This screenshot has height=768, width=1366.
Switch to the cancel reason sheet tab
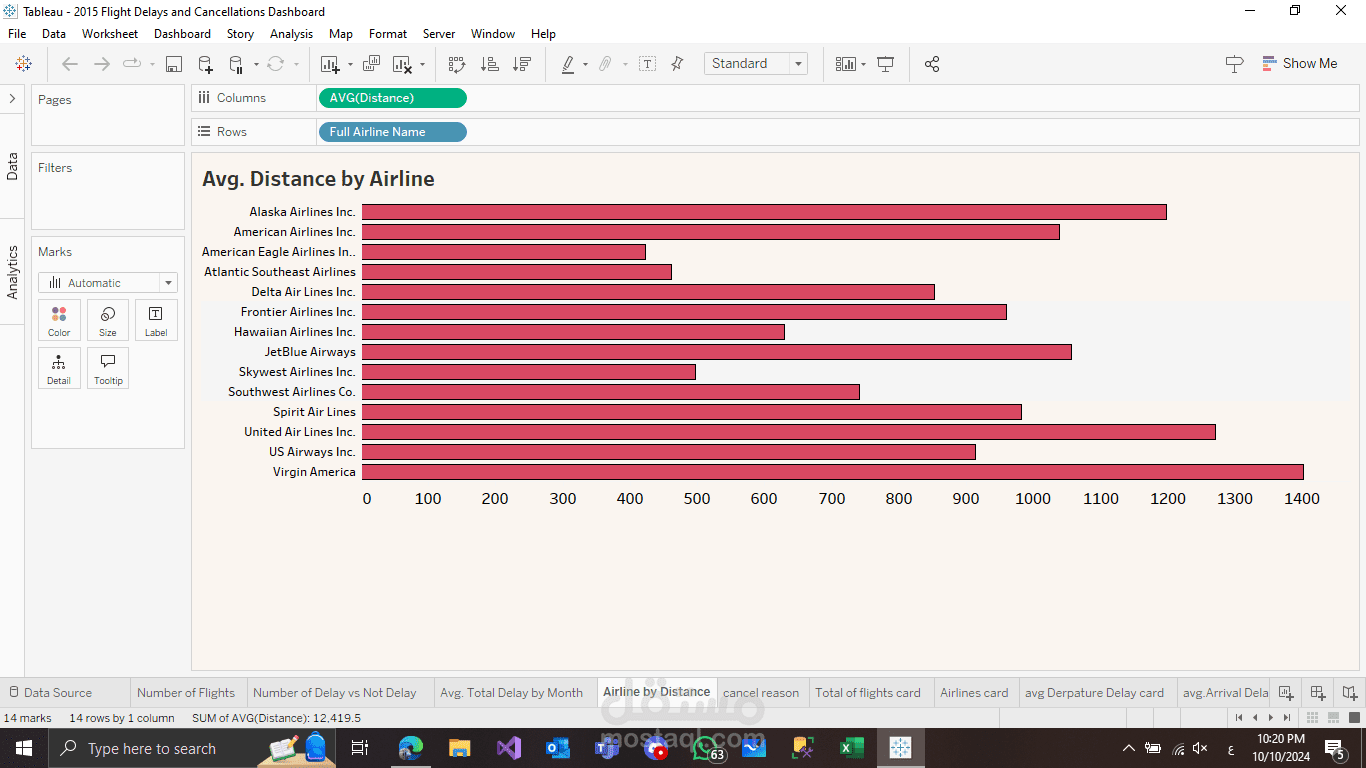761,692
